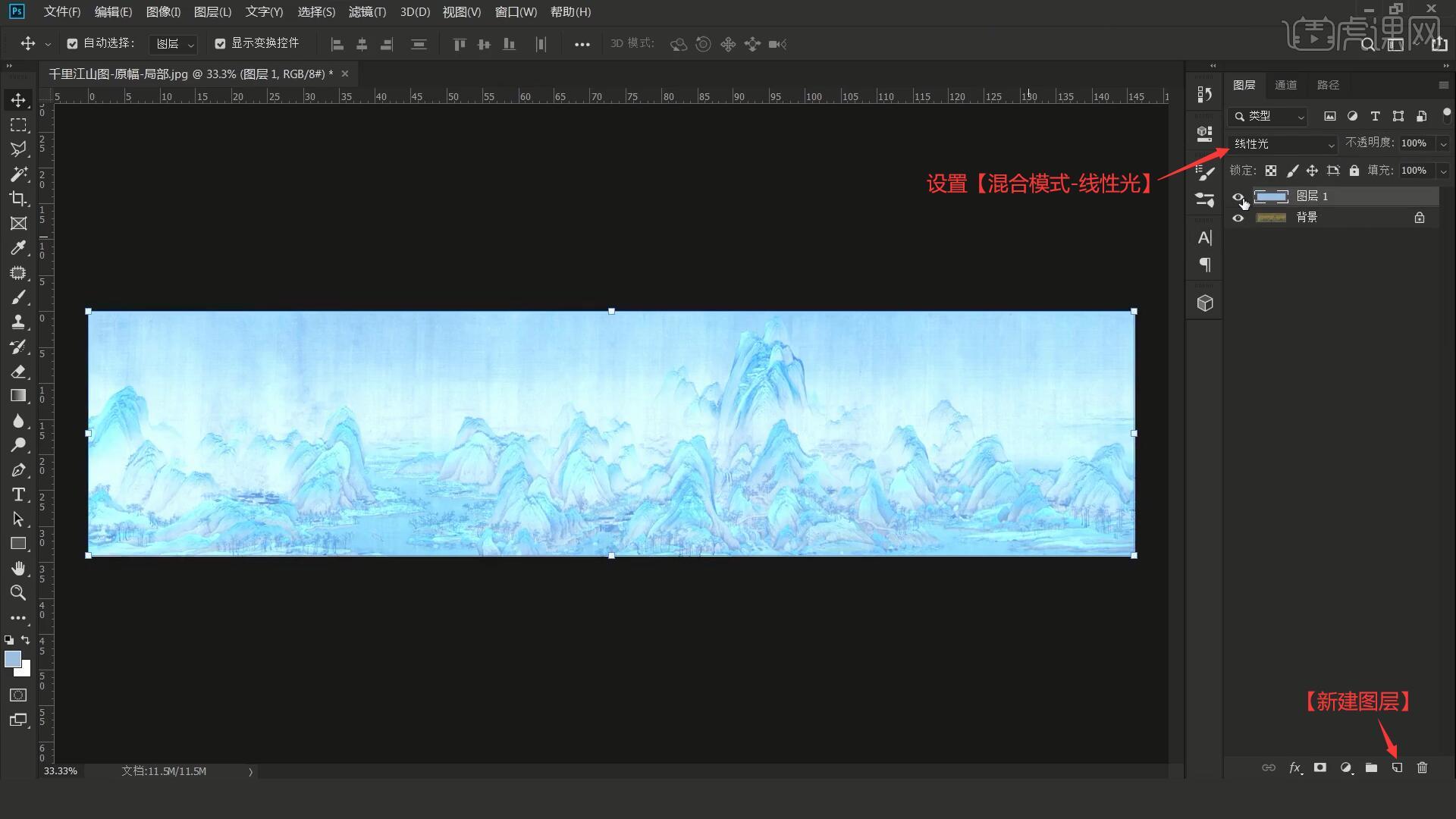The width and height of the screenshot is (1456, 819).
Task: Open fill slider dropdown arrow
Action: [x=1443, y=171]
